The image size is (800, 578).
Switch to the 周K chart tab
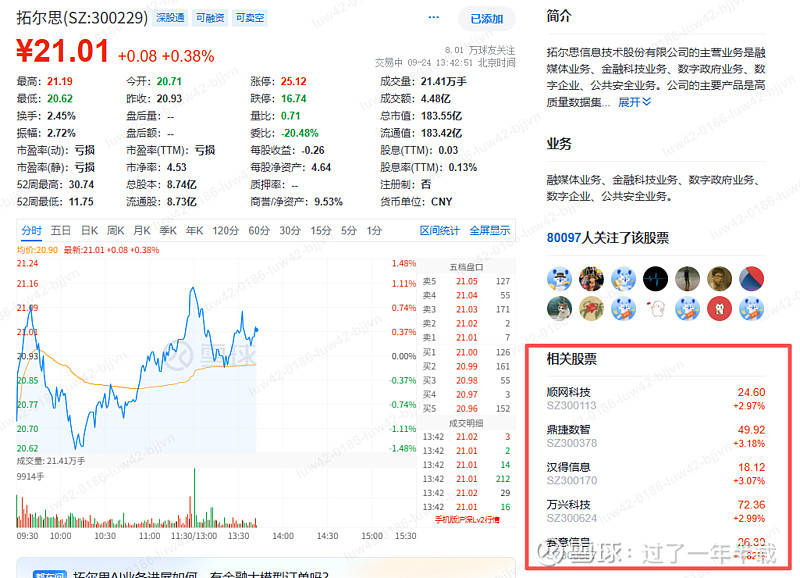[x=115, y=231]
